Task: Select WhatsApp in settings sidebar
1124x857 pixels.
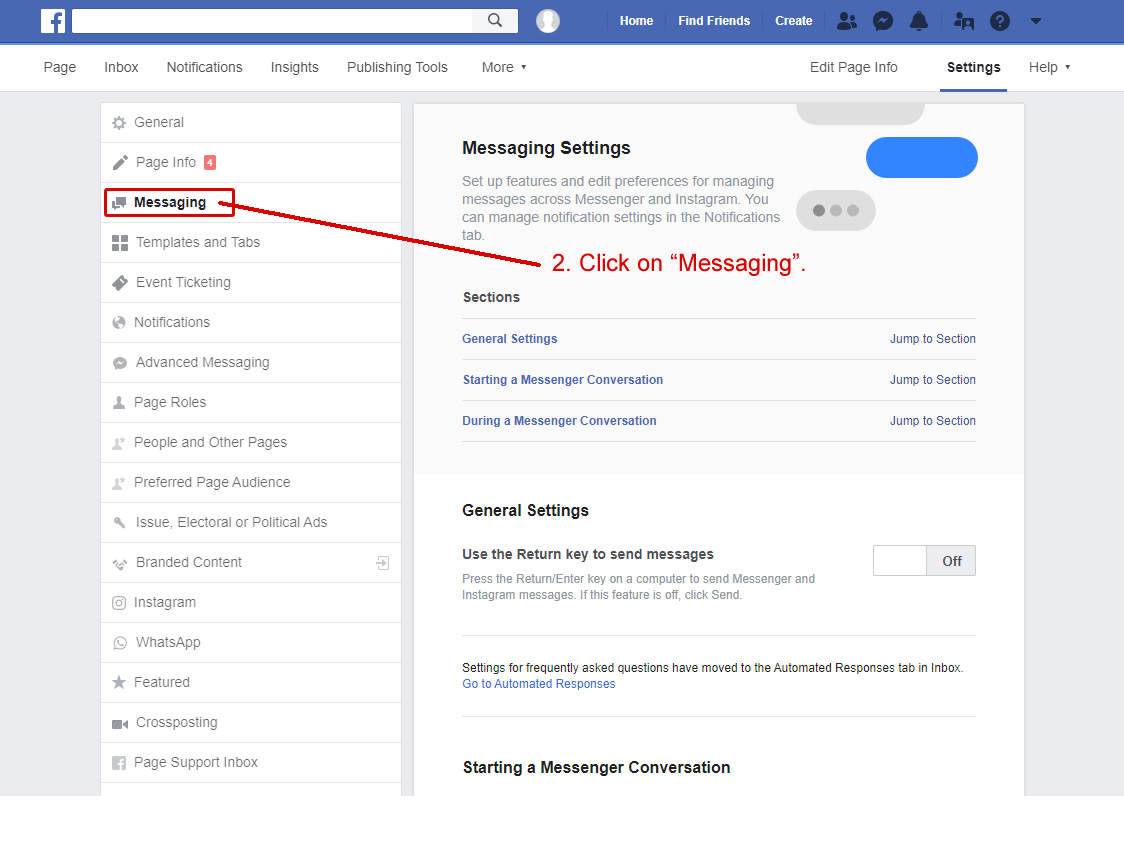Action: (251, 643)
